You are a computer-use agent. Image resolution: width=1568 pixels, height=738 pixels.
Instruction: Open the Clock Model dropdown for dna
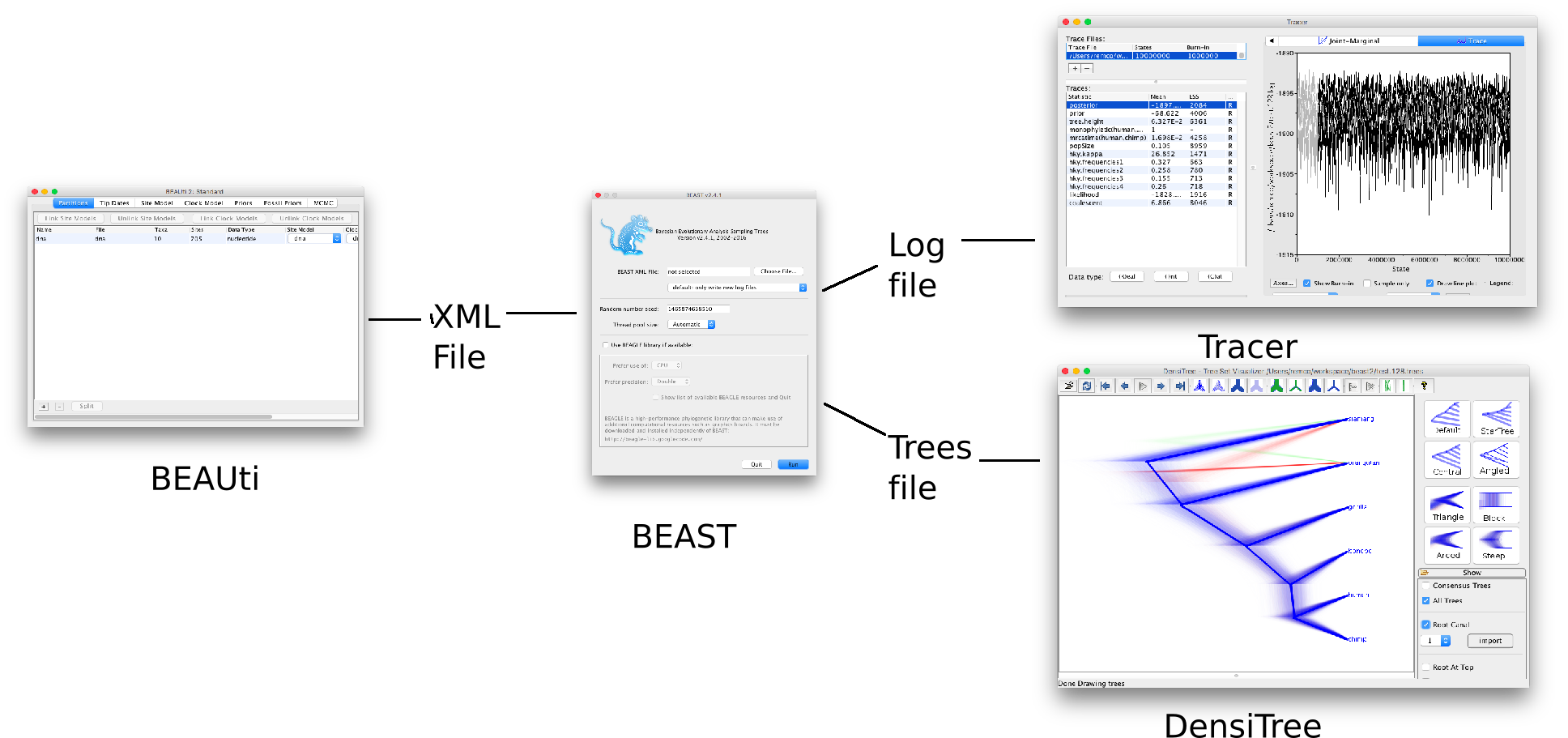(x=353, y=239)
